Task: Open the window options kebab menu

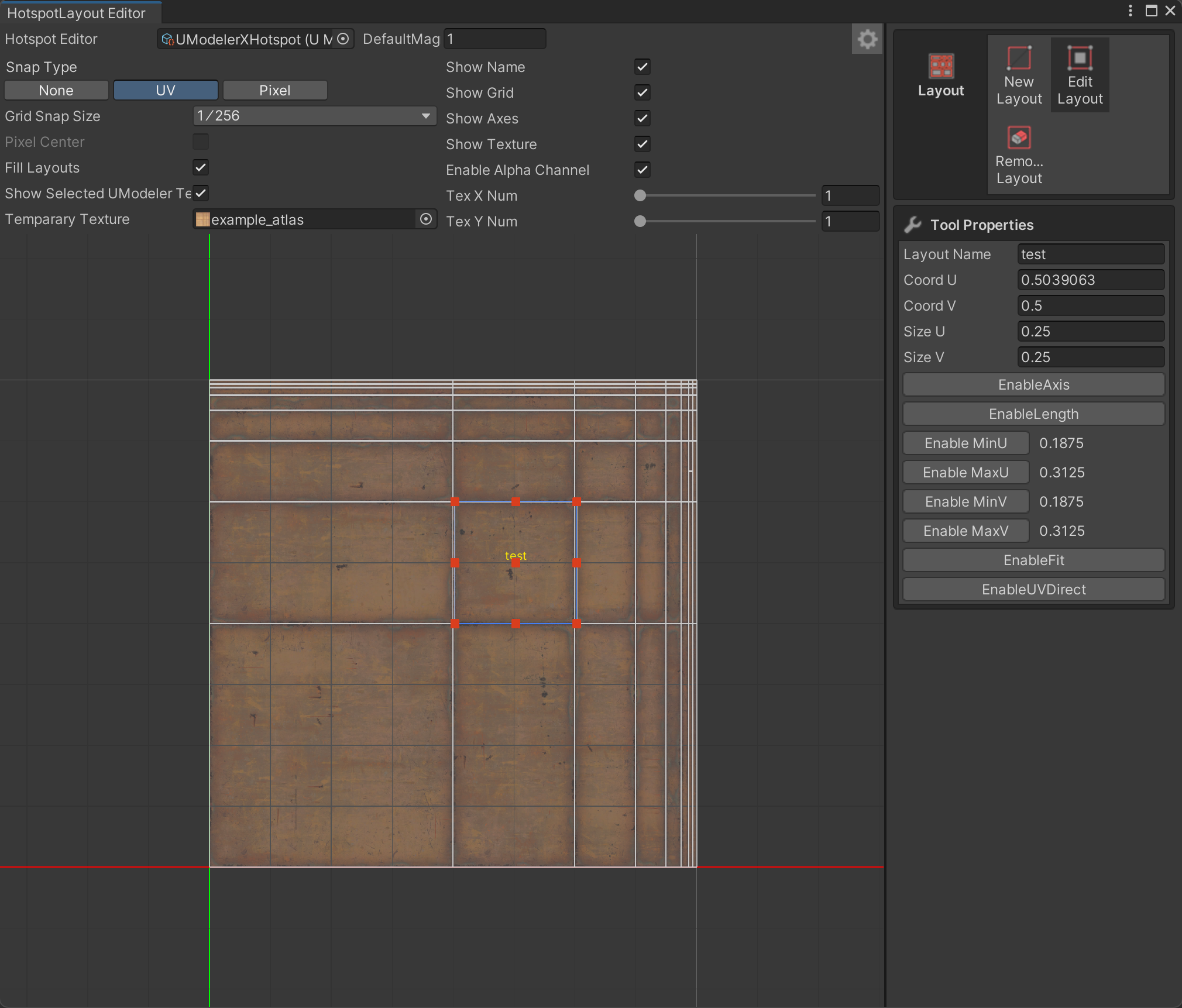Action: pos(1131,11)
